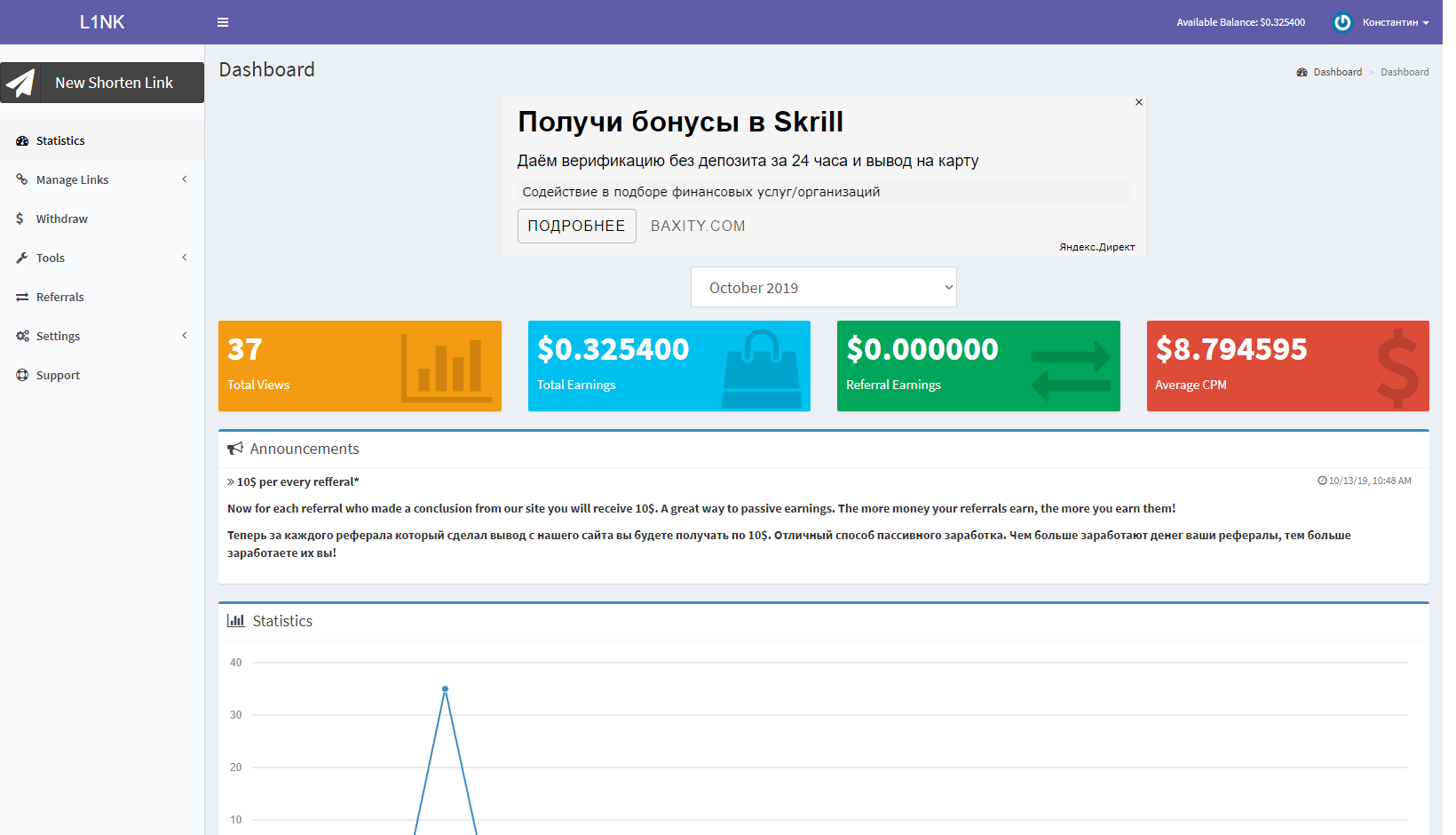Image resolution: width=1456 pixels, height=835 pixels.
Task: Click the hamburger sidebar toggle icon
Action: coord(223,22)
